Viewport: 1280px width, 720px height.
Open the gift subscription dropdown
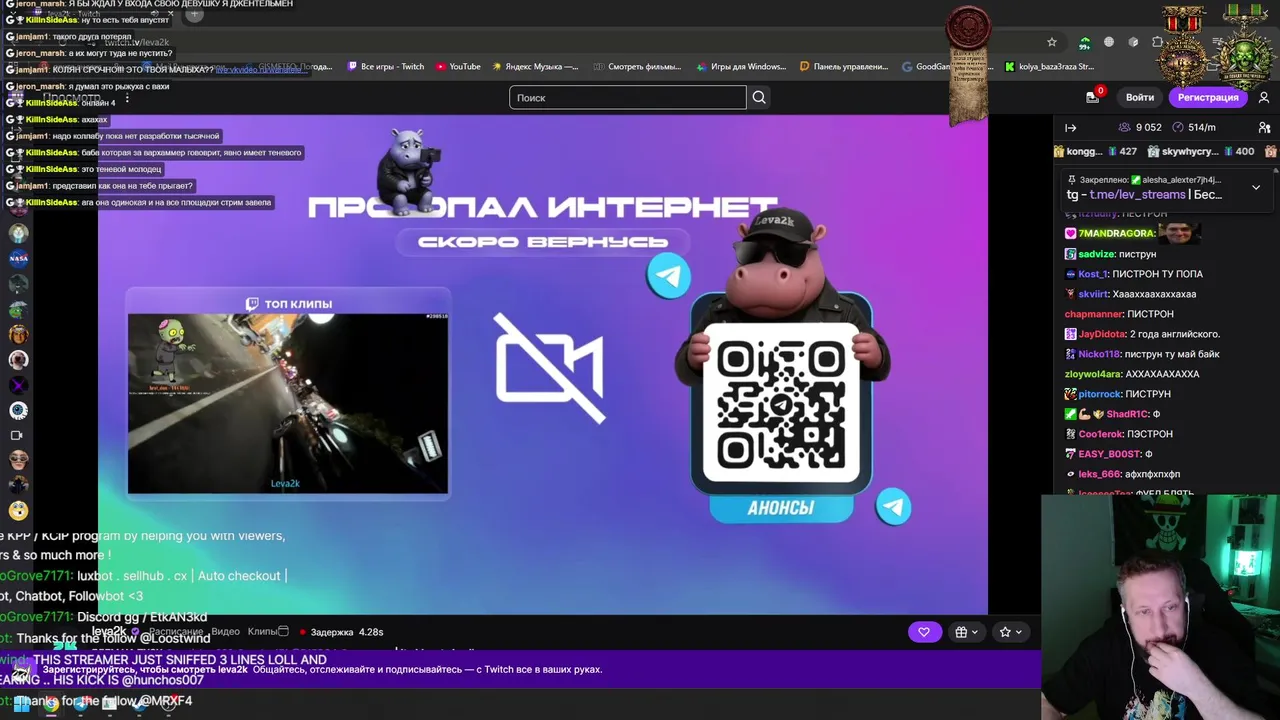point(966,632)
